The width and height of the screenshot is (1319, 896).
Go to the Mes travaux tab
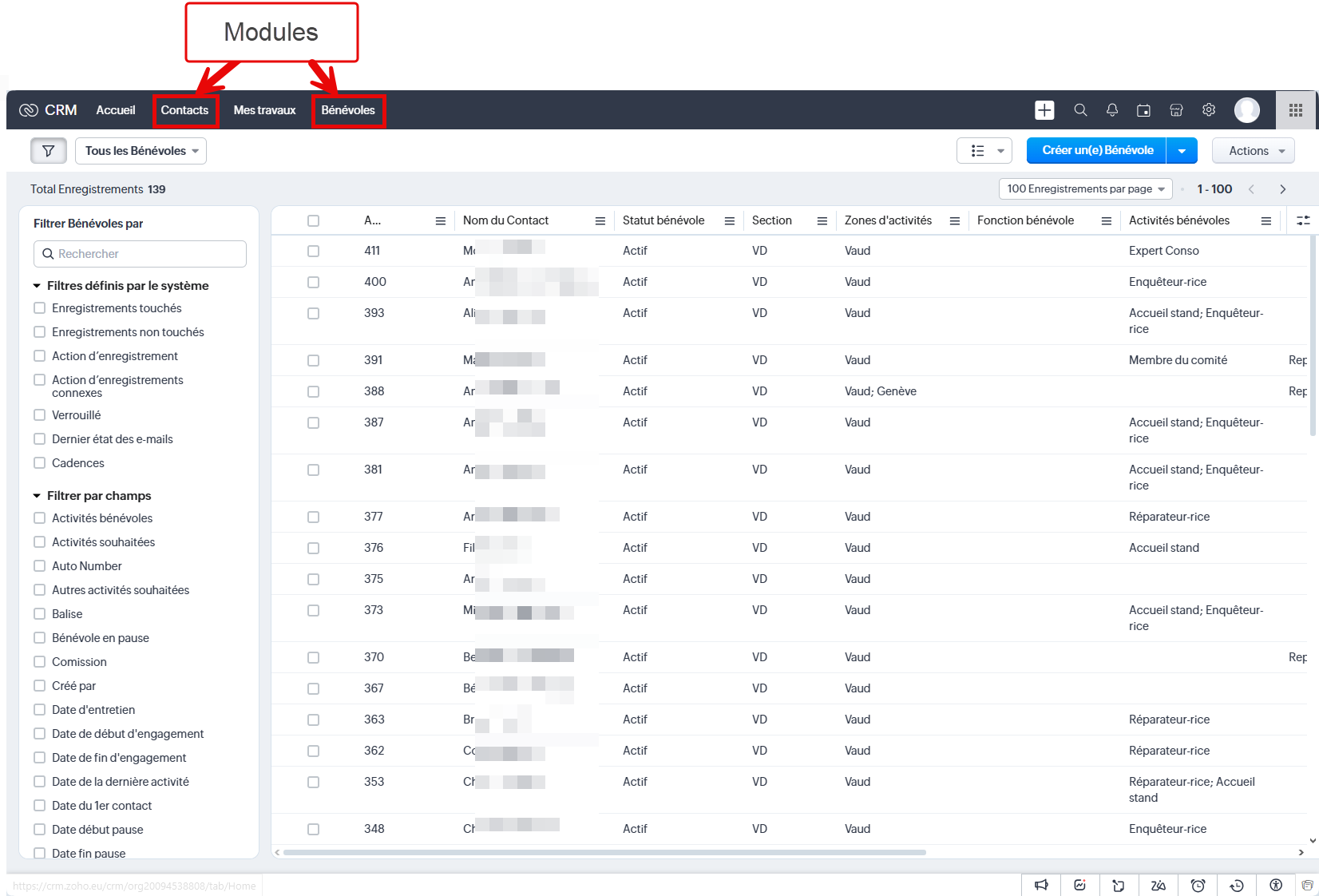[264, 110]
